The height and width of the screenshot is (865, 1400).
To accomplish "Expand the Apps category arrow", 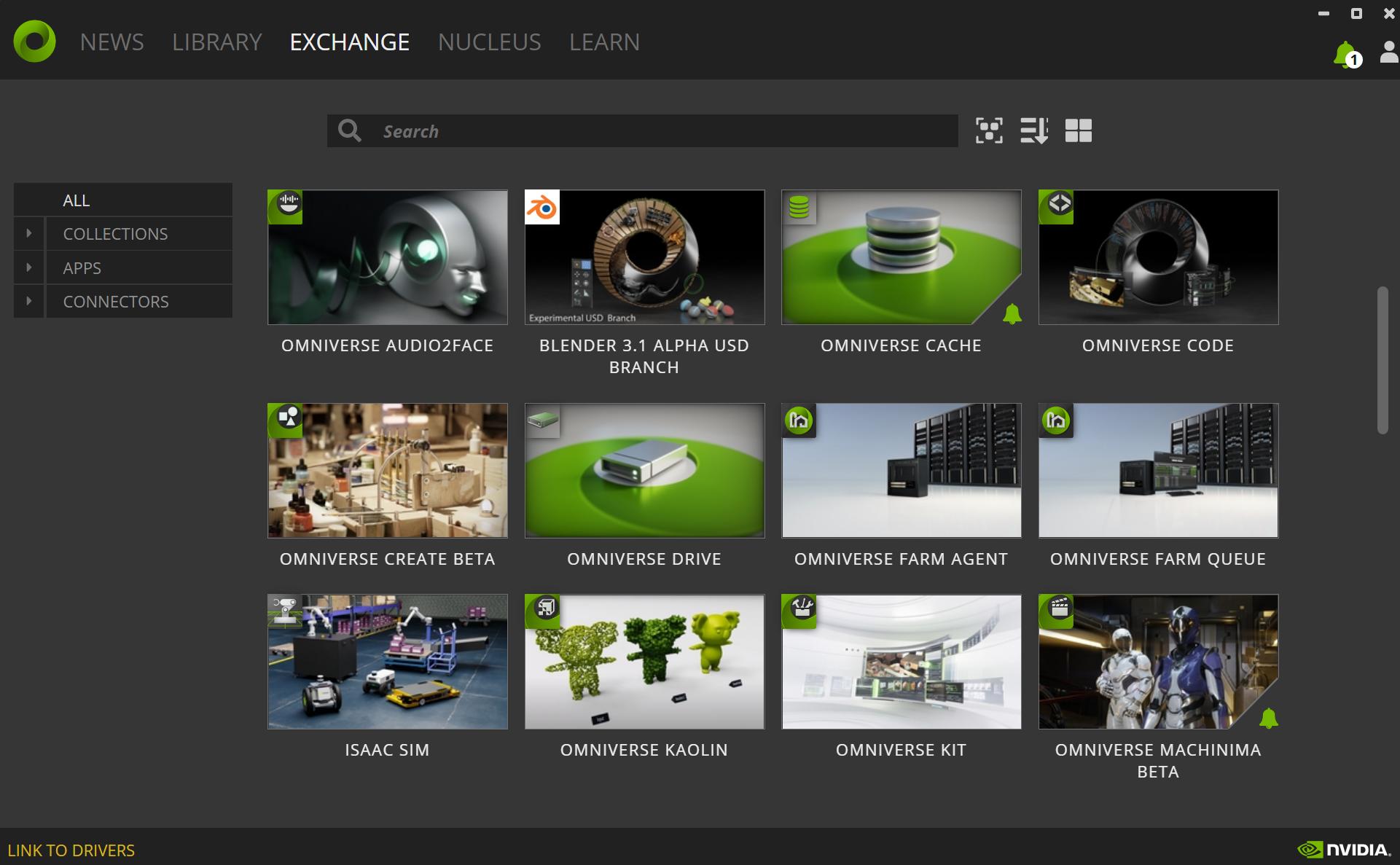I will point(29,267).
